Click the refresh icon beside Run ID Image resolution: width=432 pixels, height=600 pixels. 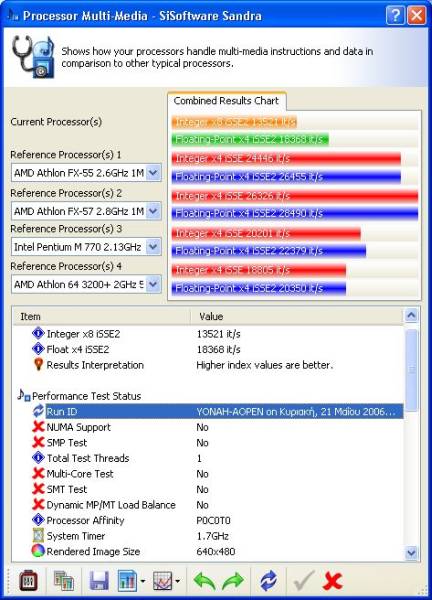(38, 411)
